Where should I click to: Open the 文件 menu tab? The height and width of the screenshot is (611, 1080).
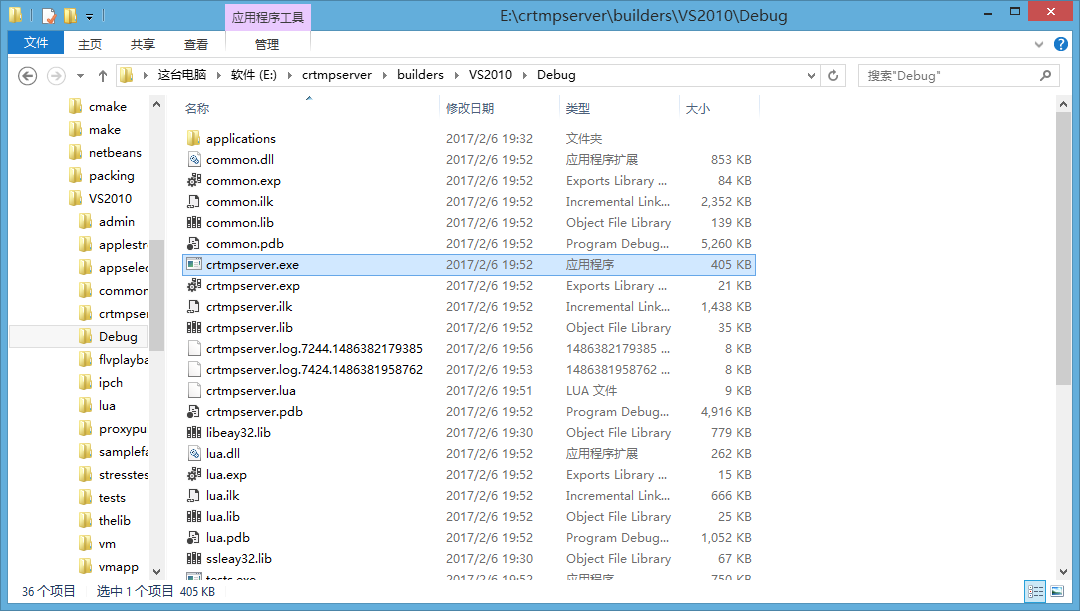tap(36, 43)
